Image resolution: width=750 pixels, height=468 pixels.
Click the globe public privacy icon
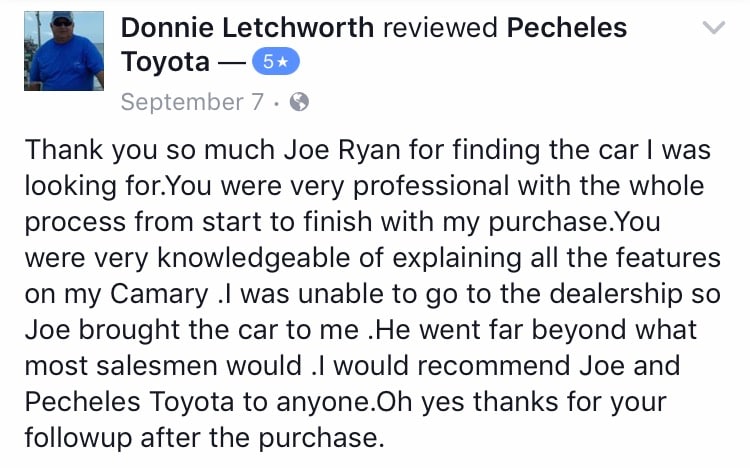(299, 102)
